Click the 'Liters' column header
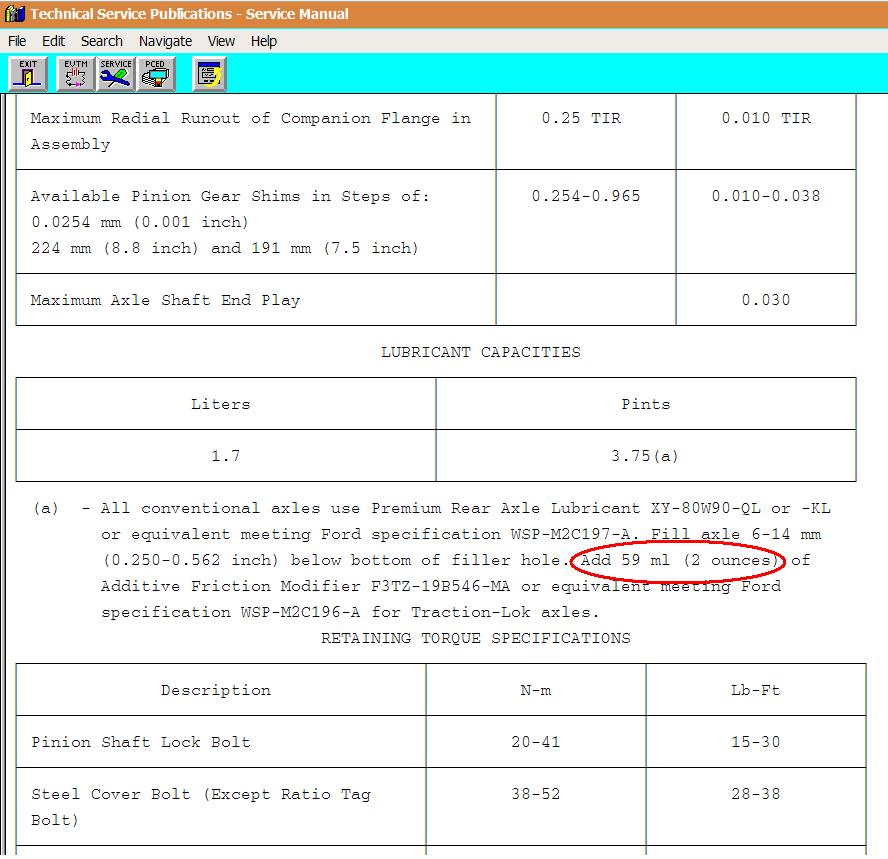 pos(220,404)
